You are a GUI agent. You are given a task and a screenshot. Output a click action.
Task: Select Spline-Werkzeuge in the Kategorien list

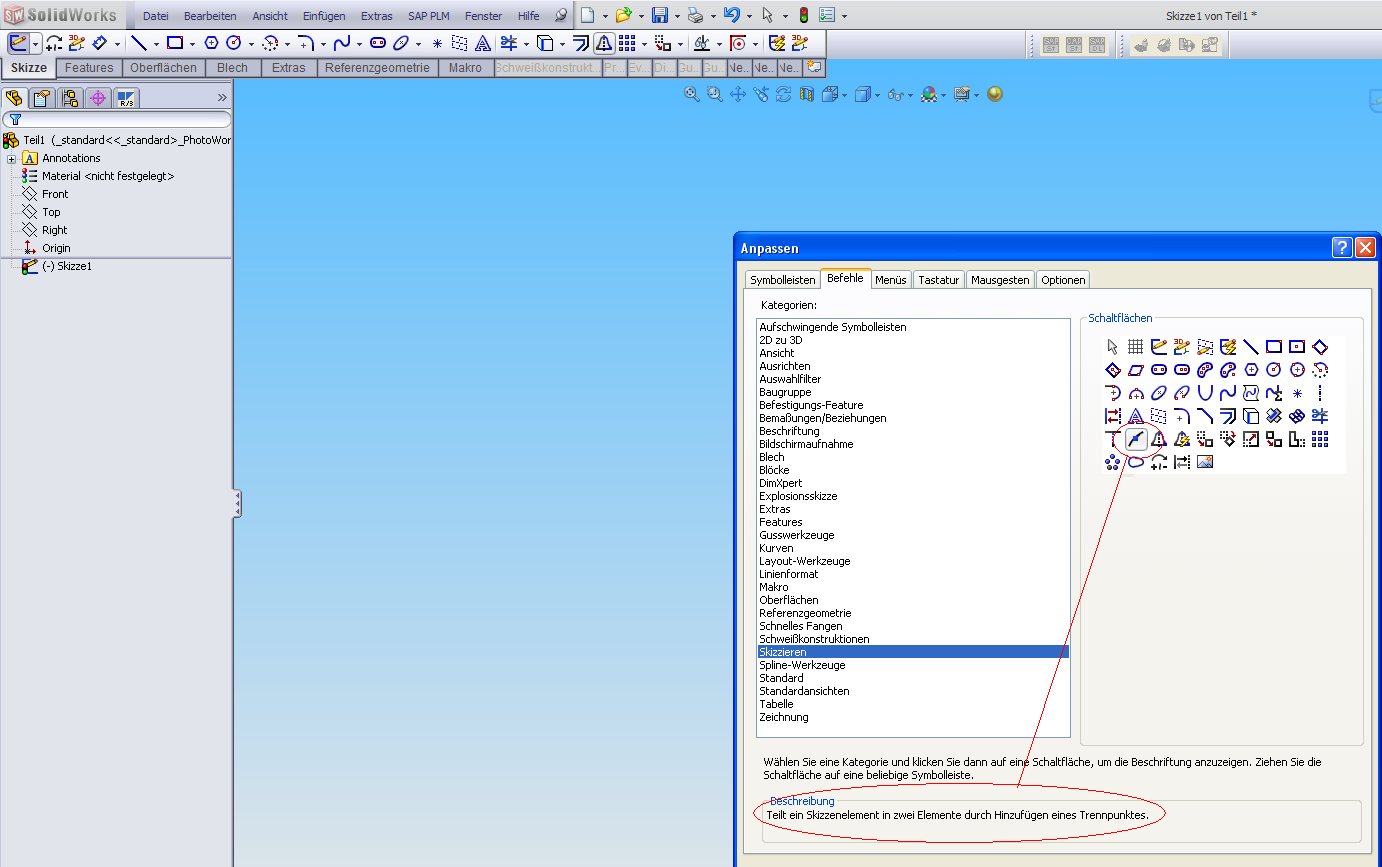pyautogui.click(x=801, y=665)
